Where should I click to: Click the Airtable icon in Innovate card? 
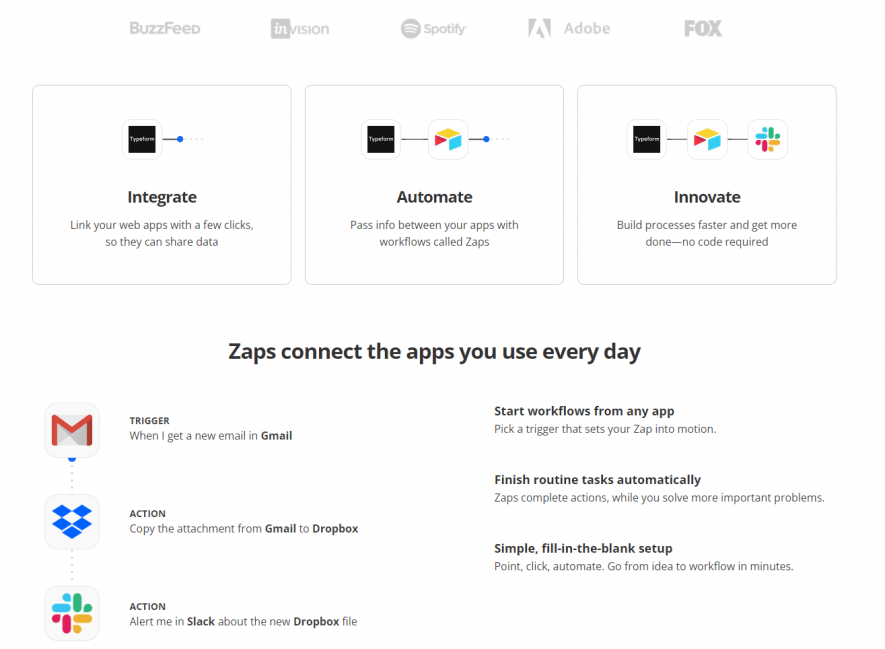(x=707, y=139)
